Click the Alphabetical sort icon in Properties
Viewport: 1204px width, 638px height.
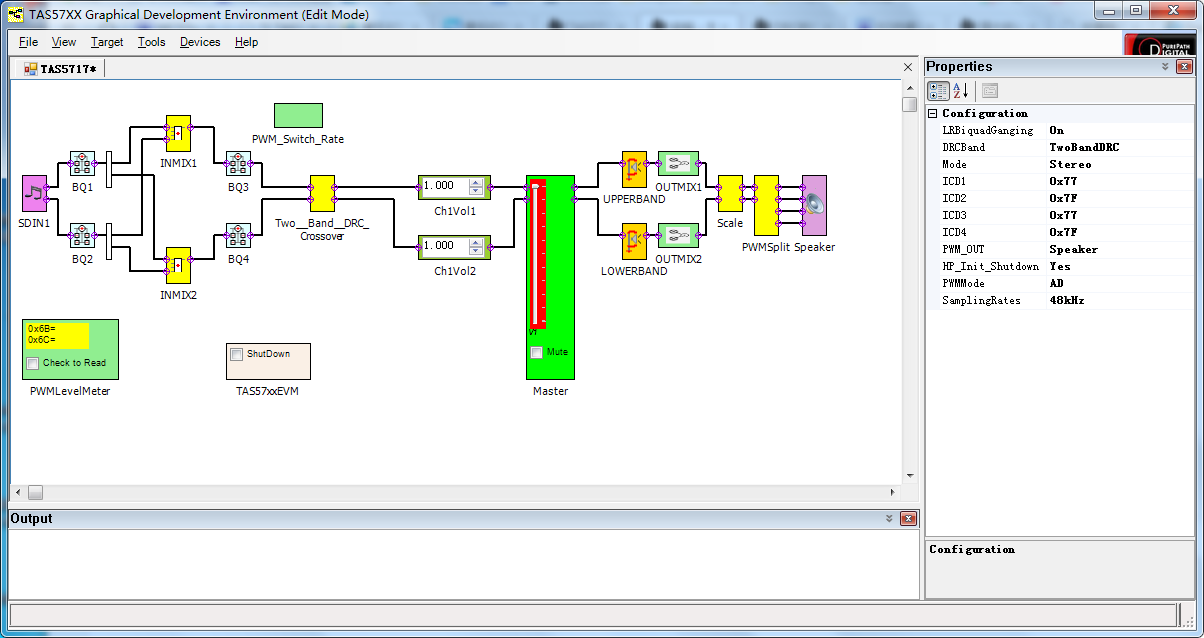click(961, 90)
